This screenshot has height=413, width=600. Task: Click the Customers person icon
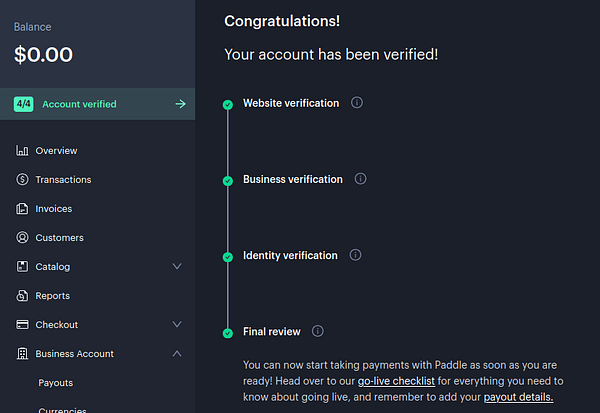click(x=22, y=238)
